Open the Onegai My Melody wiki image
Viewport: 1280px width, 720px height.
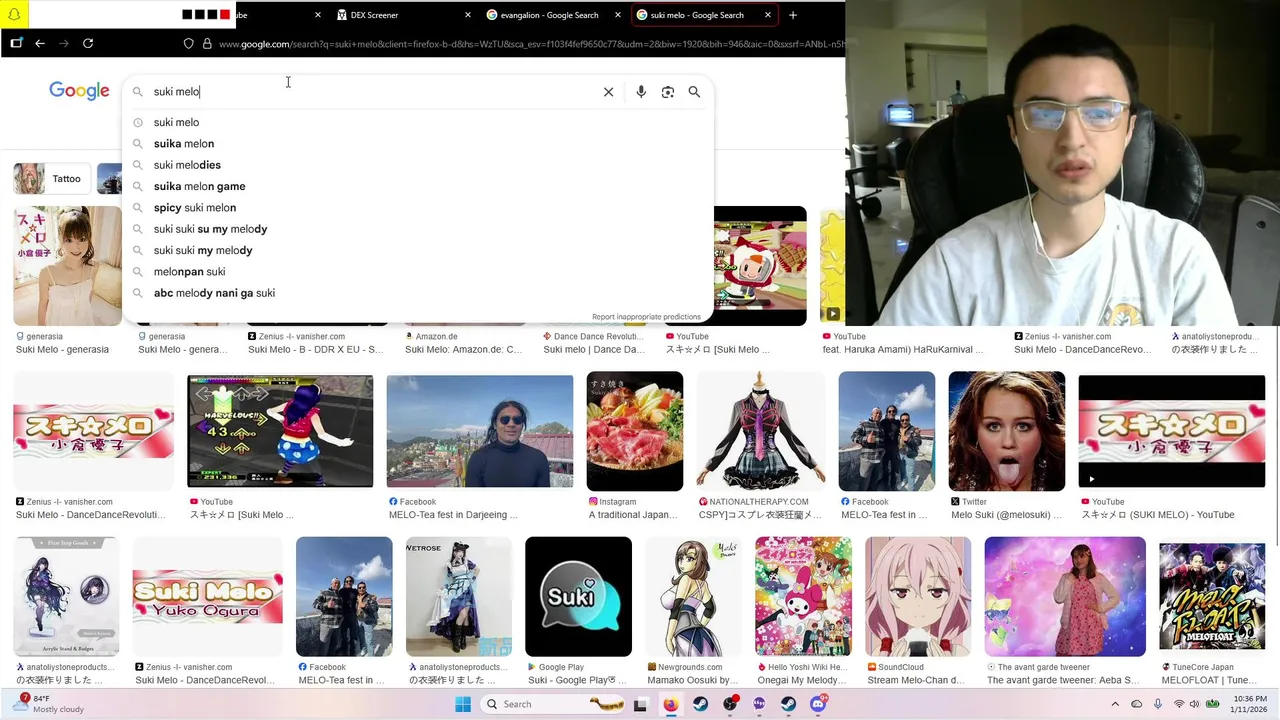pos(803,597)
